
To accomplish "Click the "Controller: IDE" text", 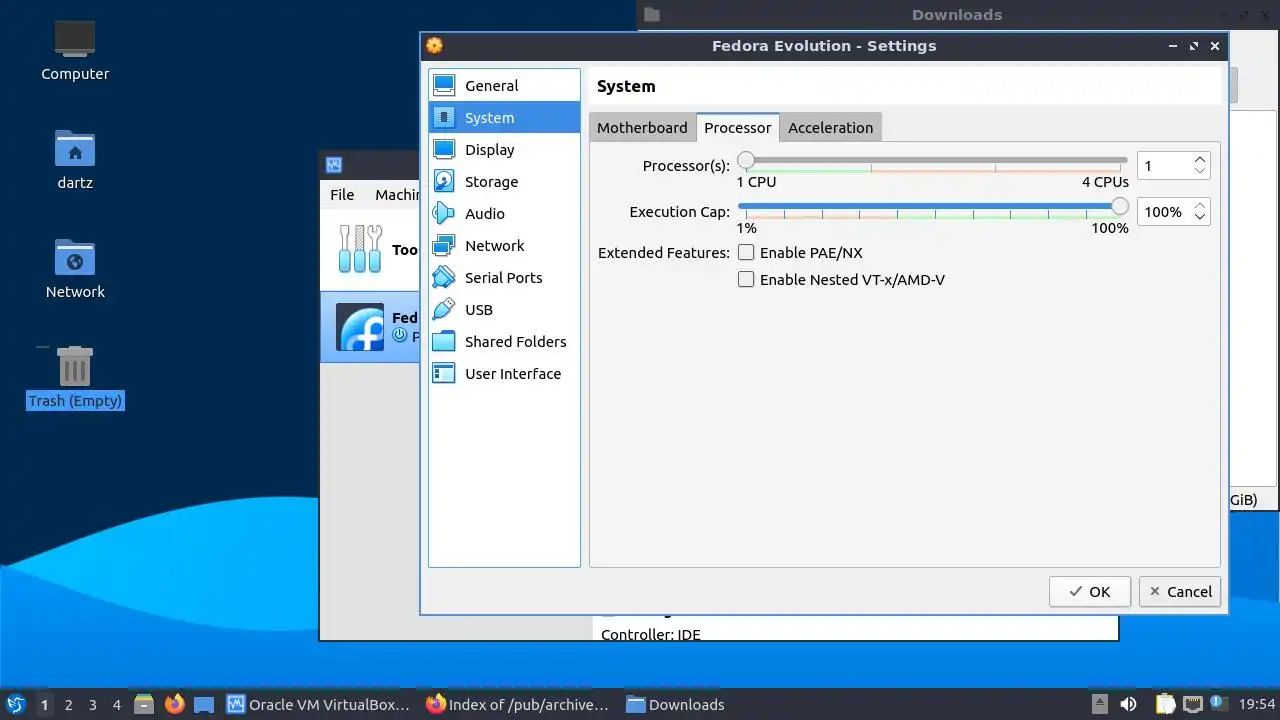I will point(651,634).
